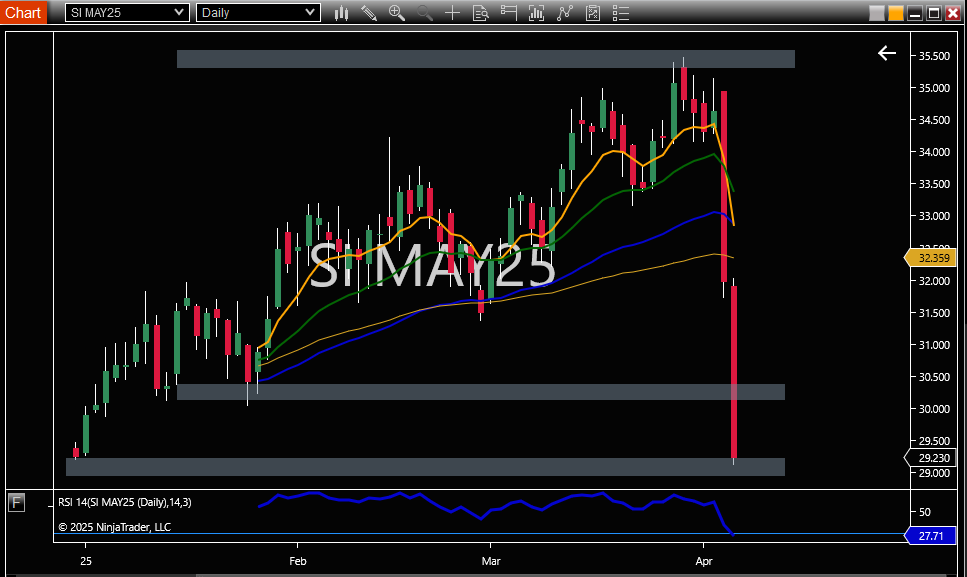
Task: Select the middle grey zone near 30.250
Action: 480,392
